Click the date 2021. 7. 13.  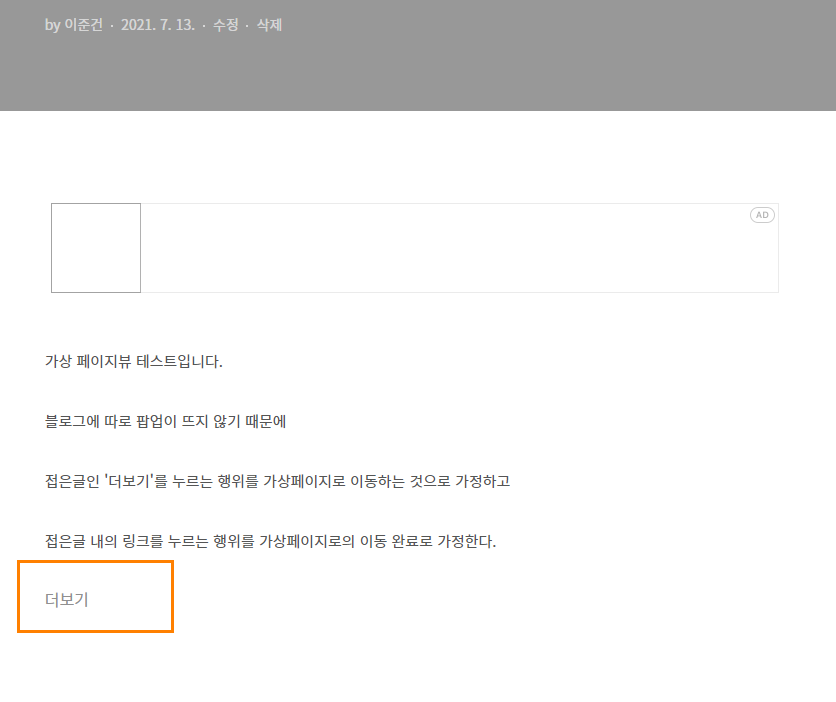point(158,25)
